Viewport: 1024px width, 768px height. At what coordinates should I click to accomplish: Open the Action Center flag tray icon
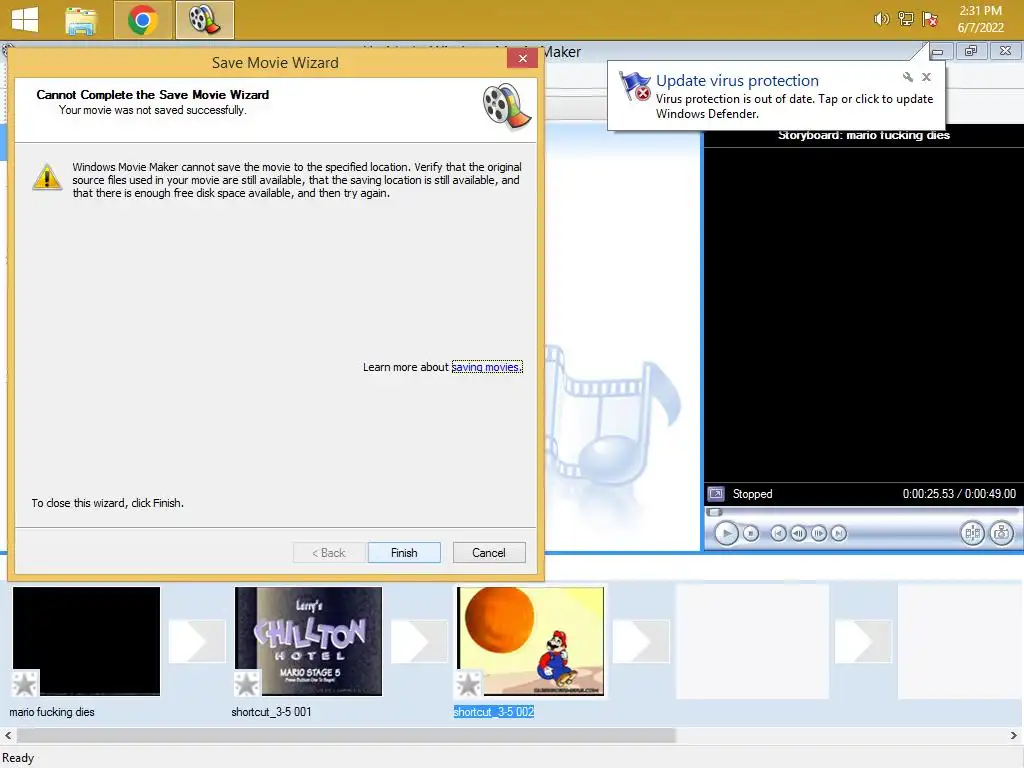click(929, 19)
